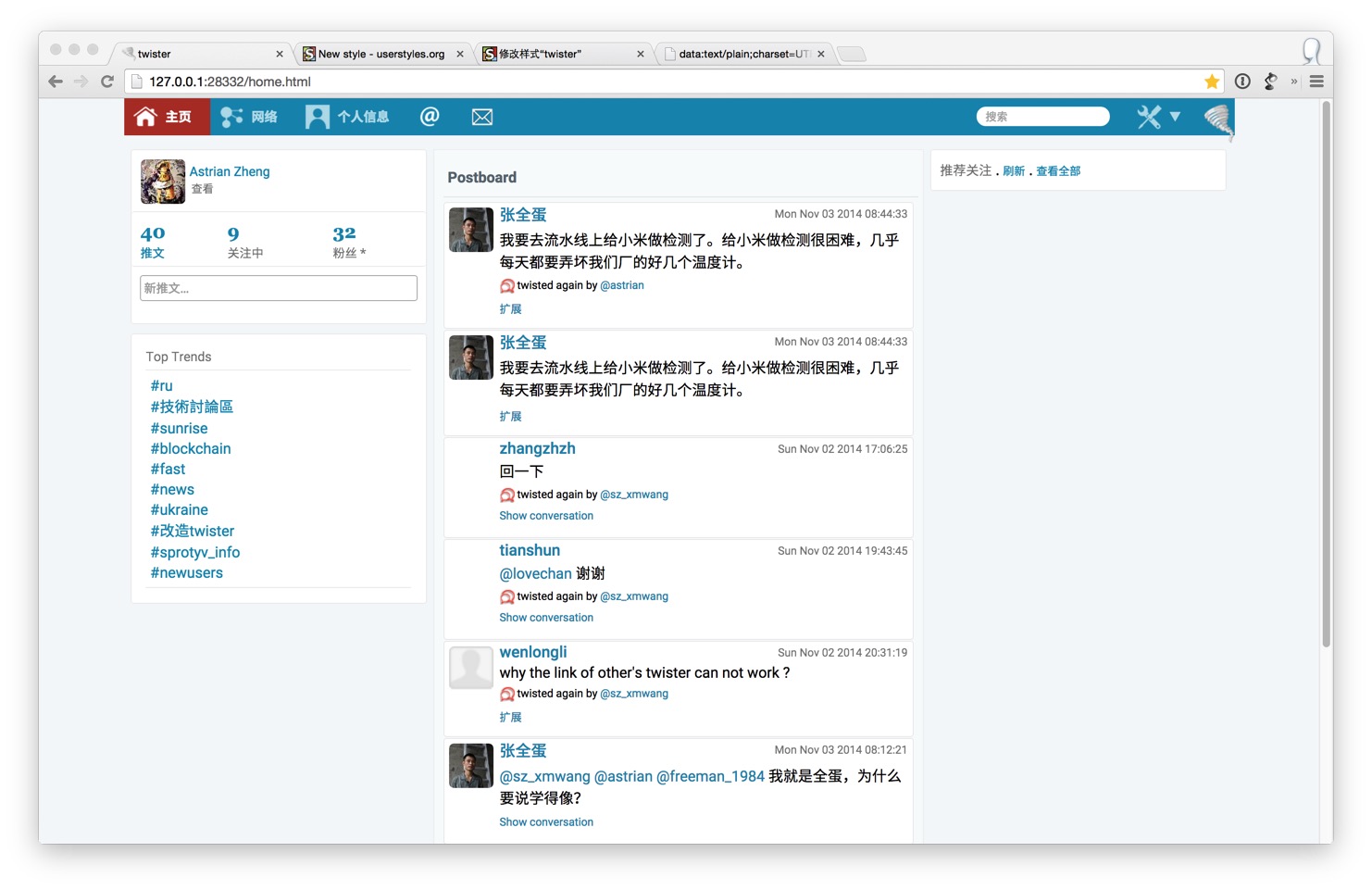
Task: Open the wrench settings tools icon
Action: pyautogui.click(x=1149, y=117)
